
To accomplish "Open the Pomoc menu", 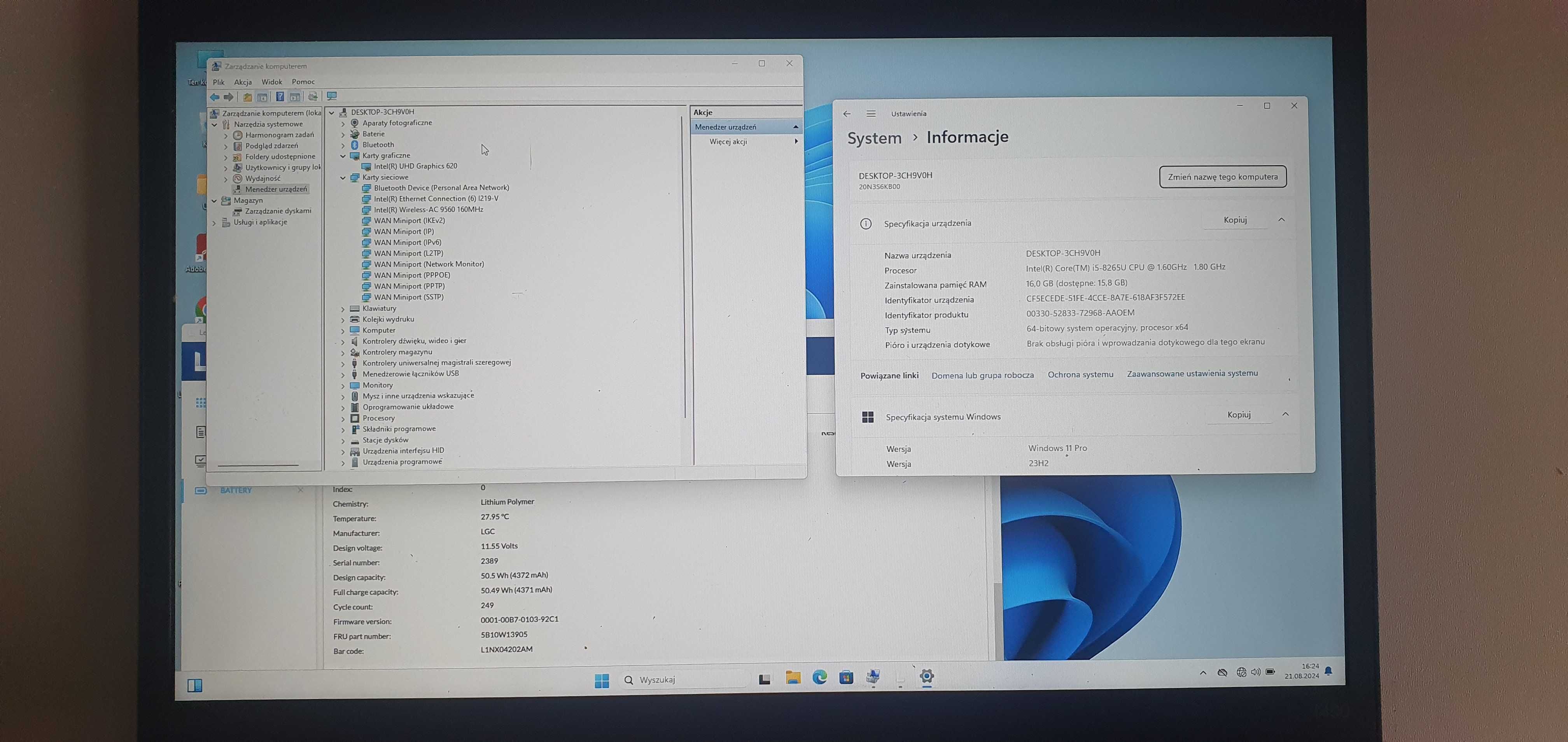I will [303, 82].
